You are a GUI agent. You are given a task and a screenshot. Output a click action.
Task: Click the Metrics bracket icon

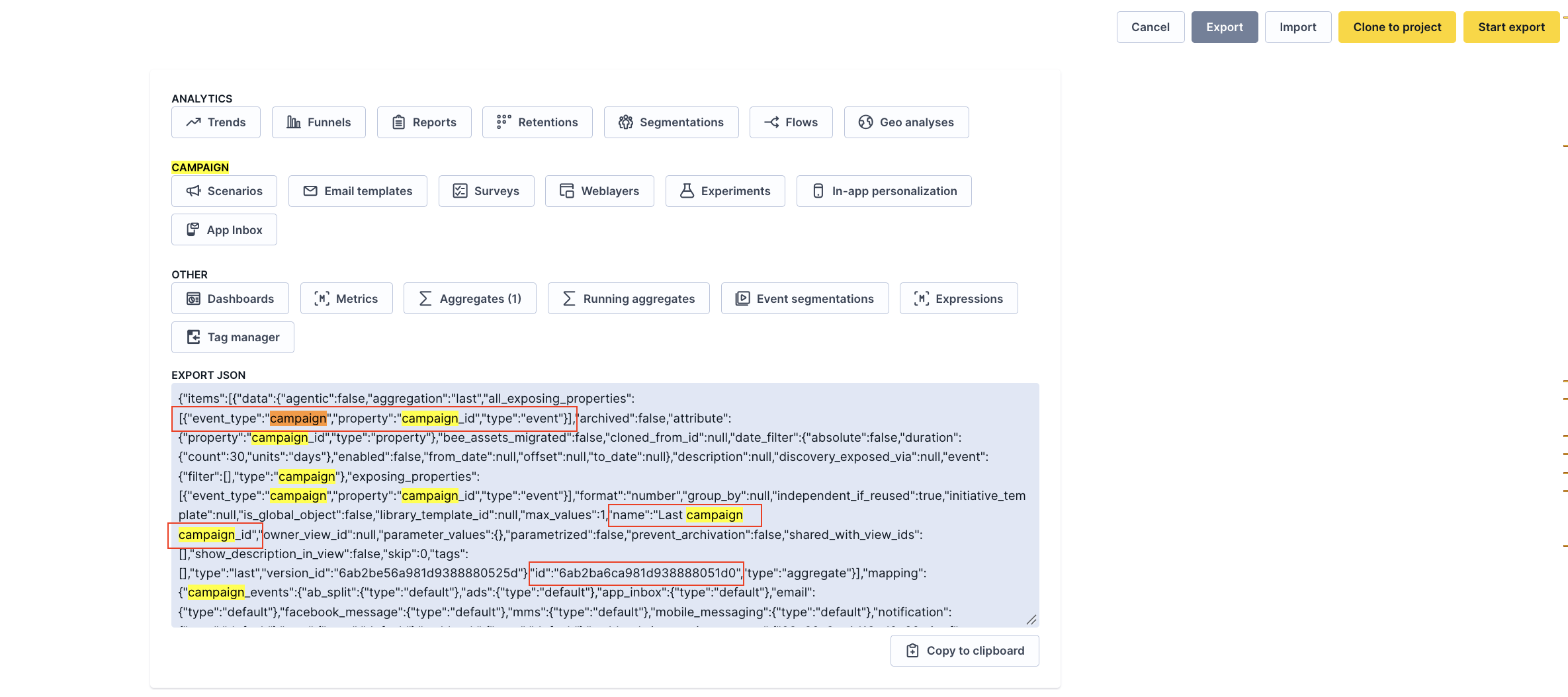322,299
